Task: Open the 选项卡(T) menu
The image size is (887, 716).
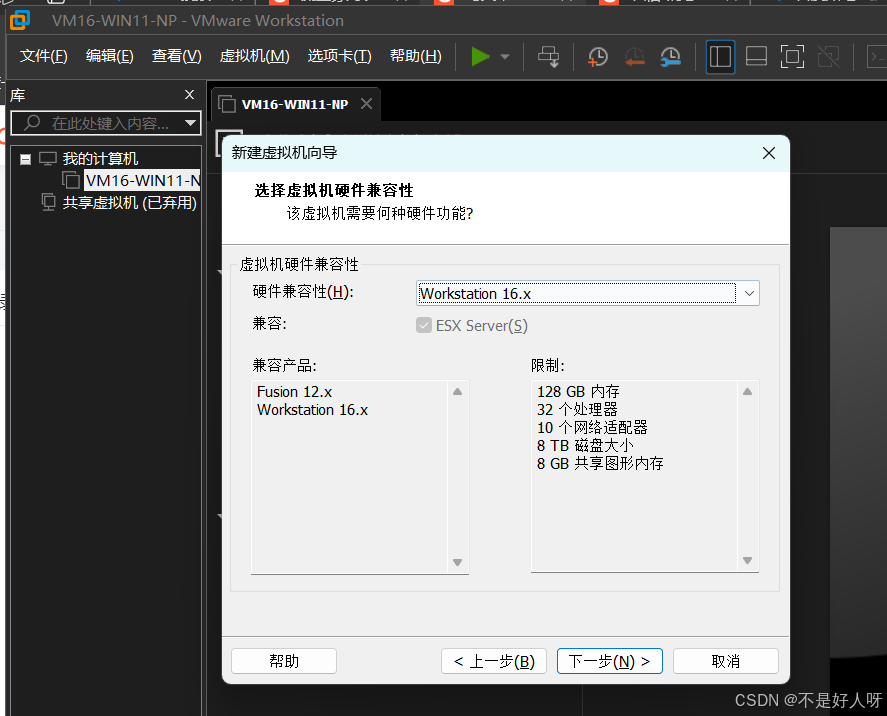Action: click(339, 56)
